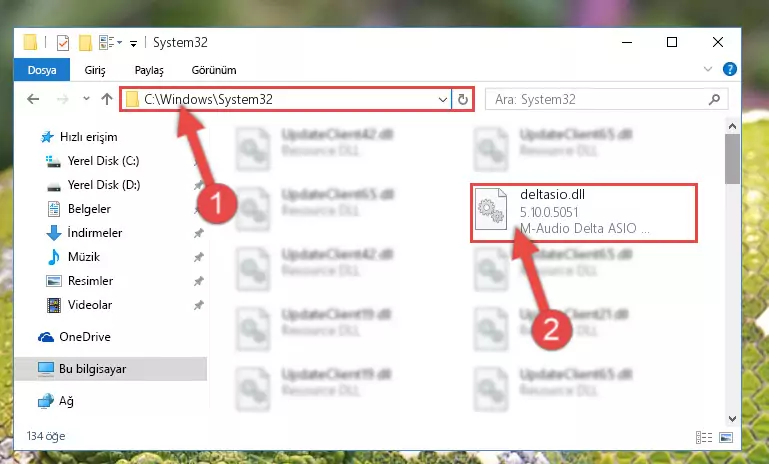The height and width of the screenshot is (464, 769).
Task: Click the New Folder quick access icon
Action: pyautogui.click(x=85, y=43)
